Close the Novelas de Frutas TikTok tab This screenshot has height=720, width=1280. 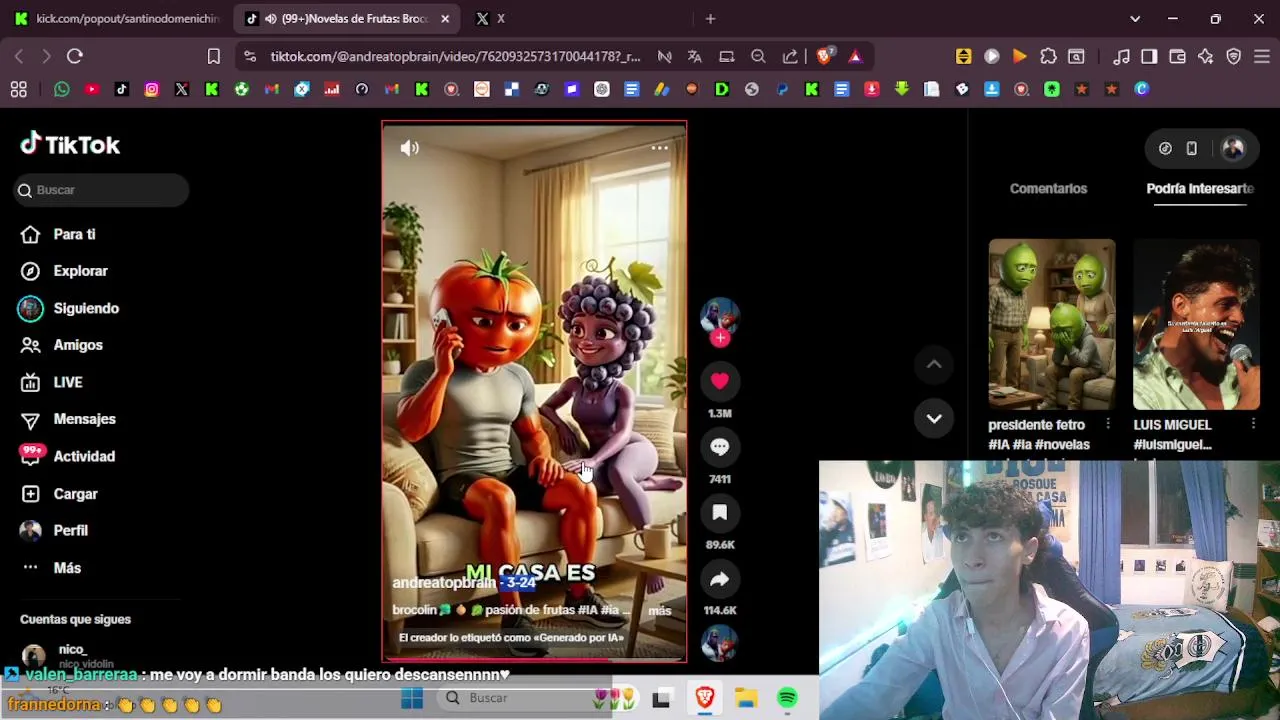(x=445, y=18)
